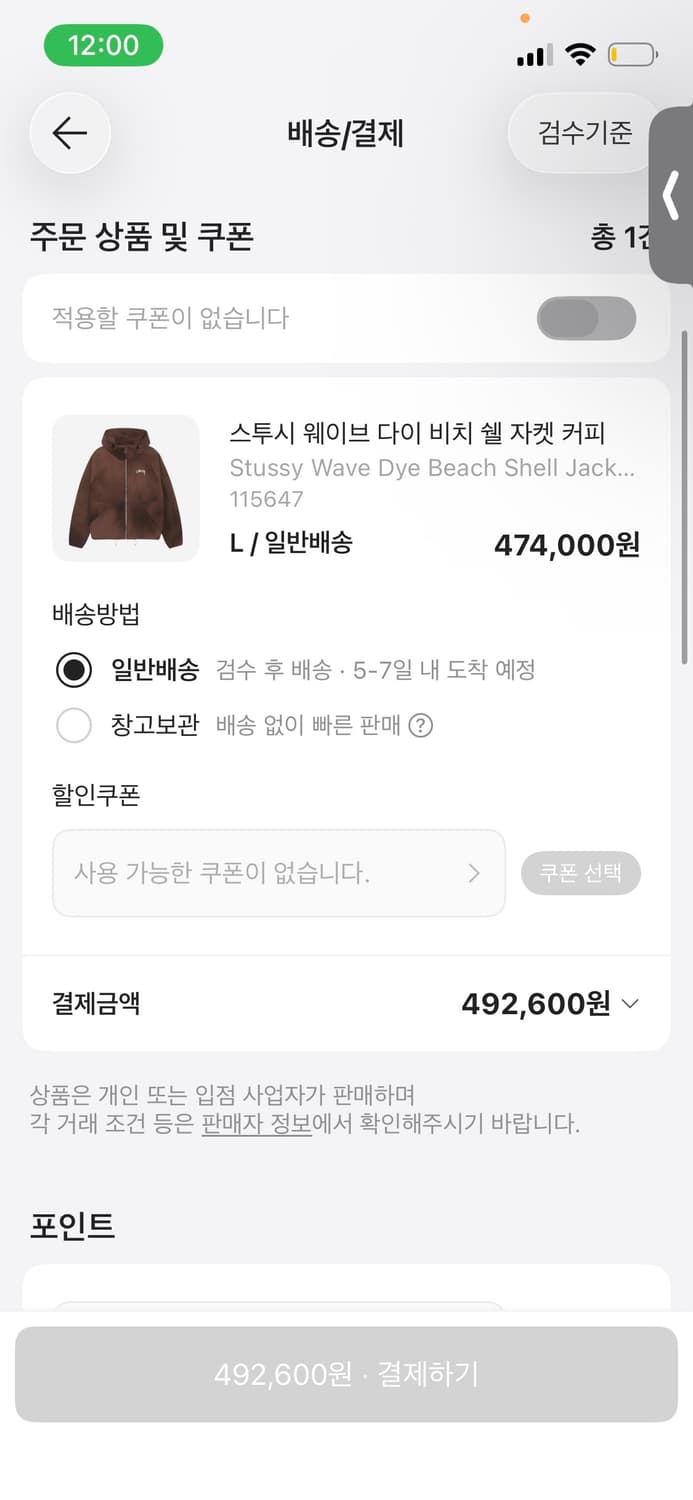Select the 배송/결제 title header
The height and width of the screenshot is (1500, 693).
[345, 133]
